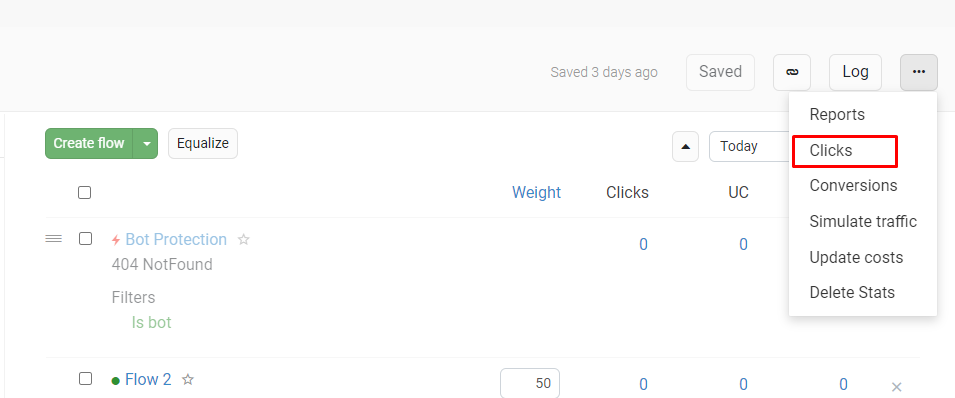Collapse stats with the up-arrow button

pyautogui.click(x=685, y=146)
